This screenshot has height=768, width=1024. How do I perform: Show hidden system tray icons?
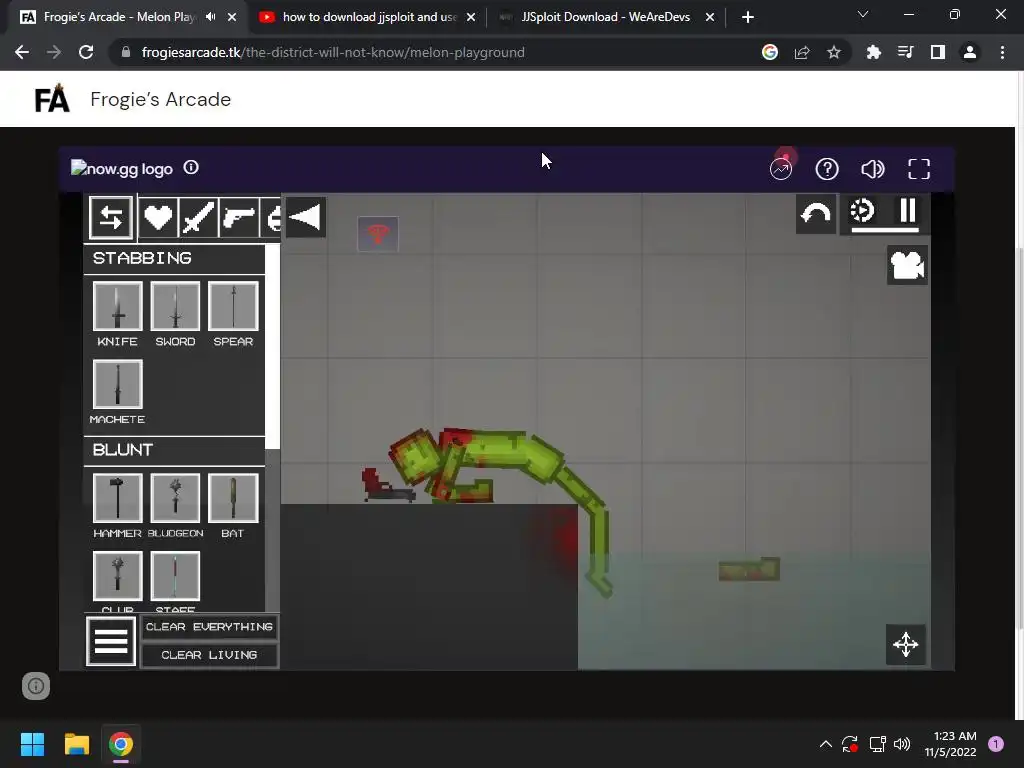pyautogui.click(x=825, y=744)
